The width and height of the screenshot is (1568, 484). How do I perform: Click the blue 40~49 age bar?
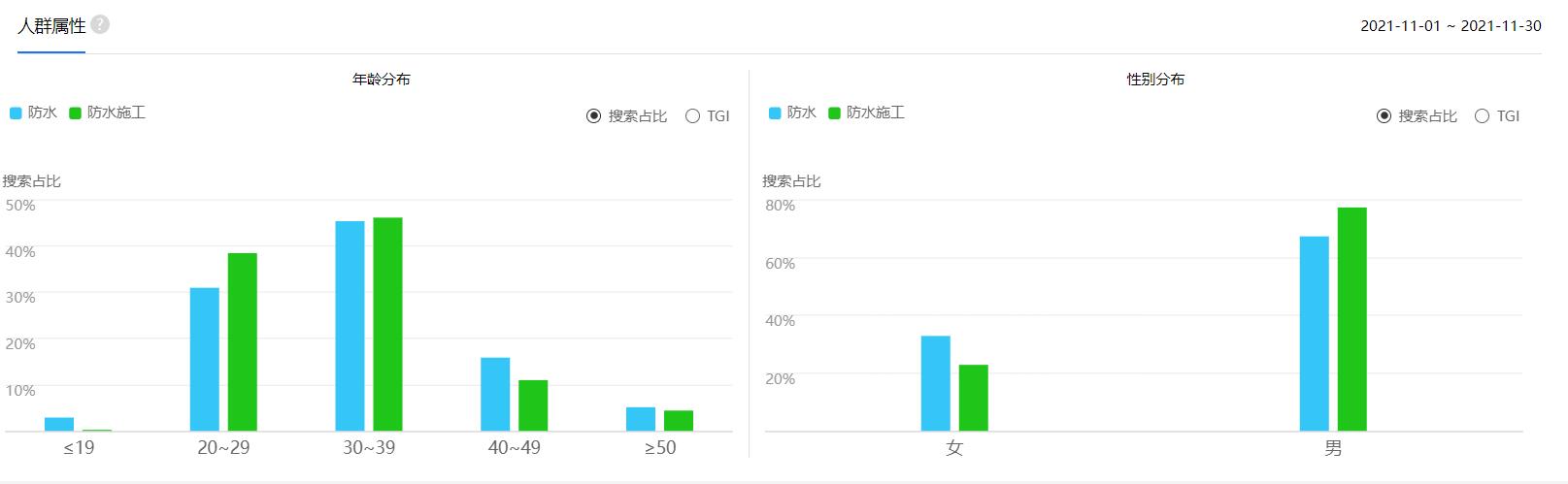[x=495, y=394]
